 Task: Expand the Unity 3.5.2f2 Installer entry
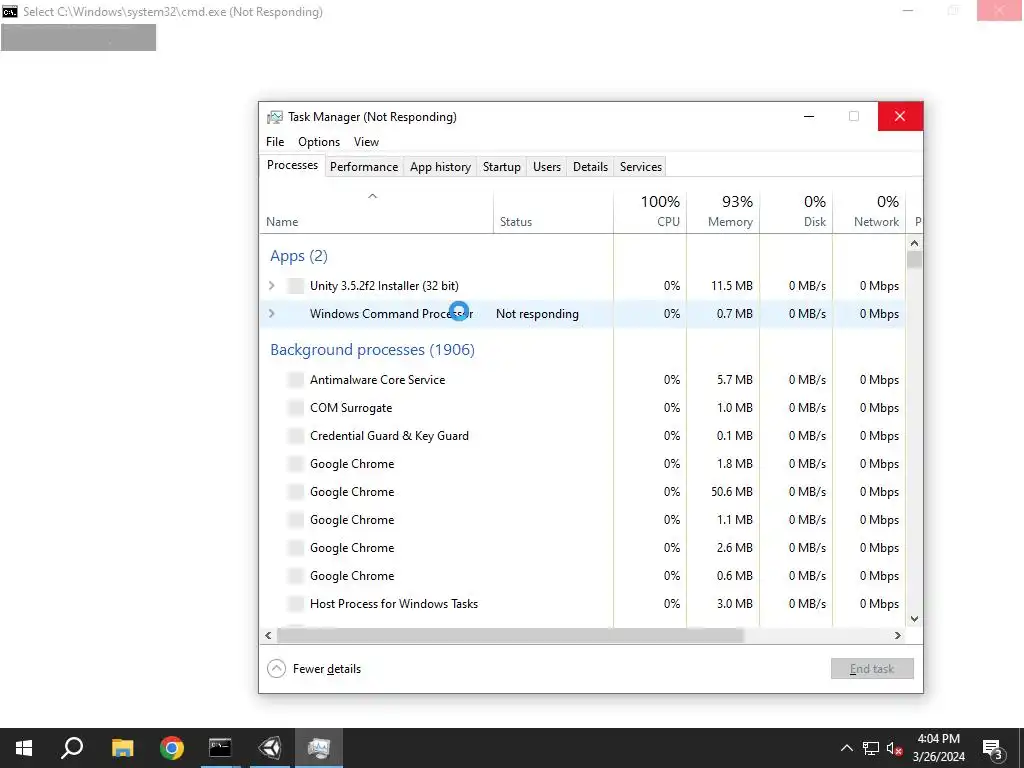pyautogui.click(x=272, y=285)
